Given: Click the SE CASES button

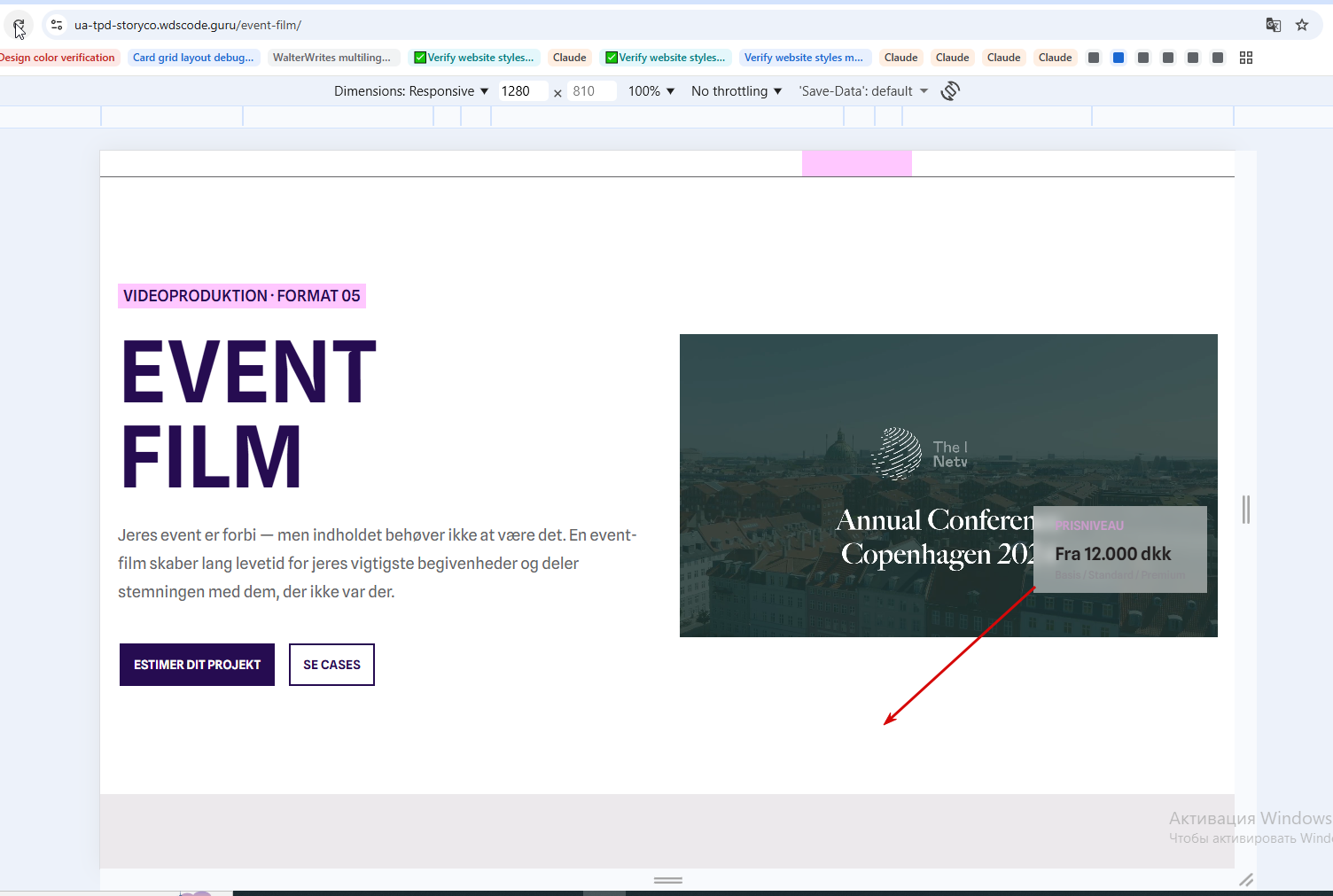Looking at the screenshot, I should pyautogui.click(x=331, y=665).
